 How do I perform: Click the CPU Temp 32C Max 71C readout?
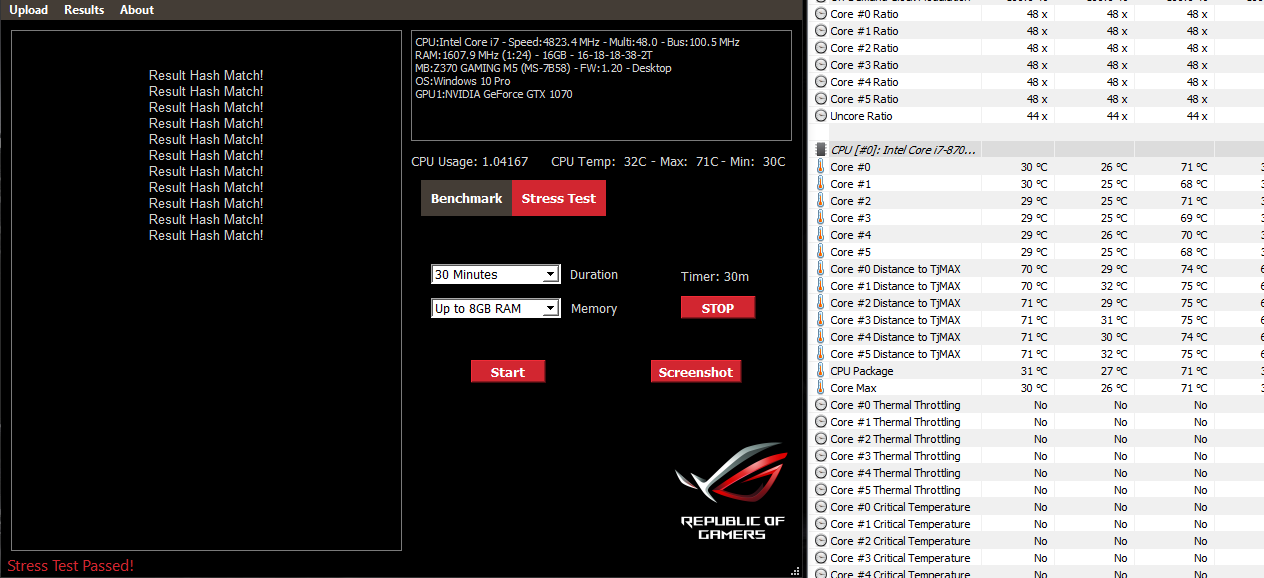[669, 162]
